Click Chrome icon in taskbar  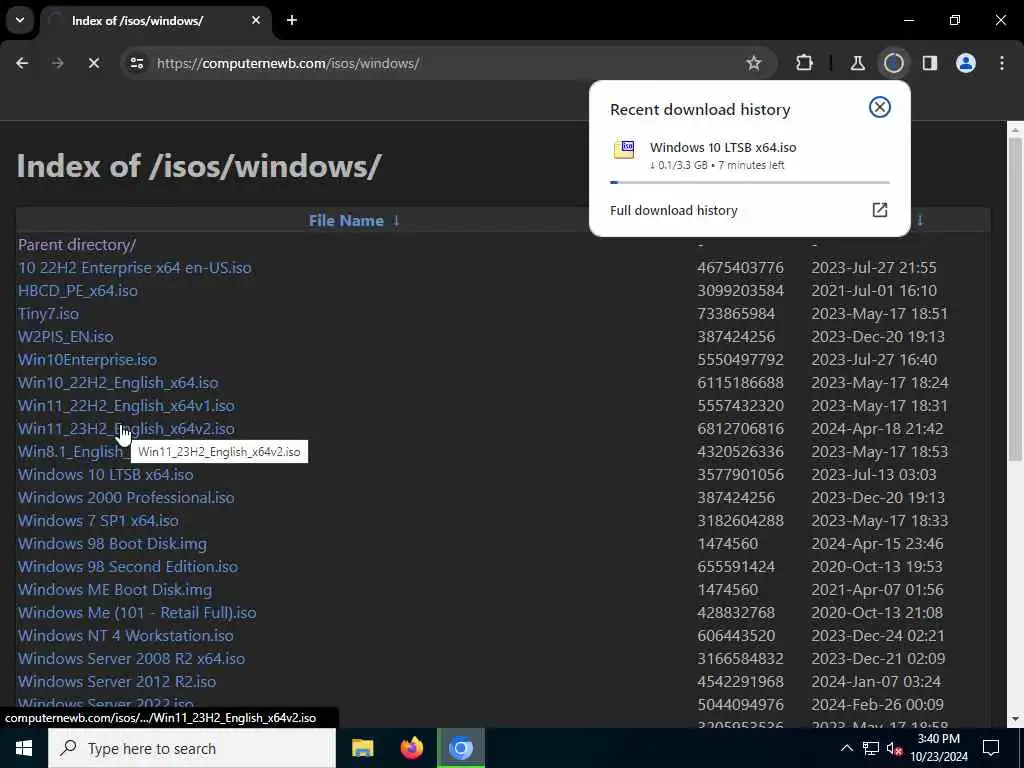click(460, 748)
